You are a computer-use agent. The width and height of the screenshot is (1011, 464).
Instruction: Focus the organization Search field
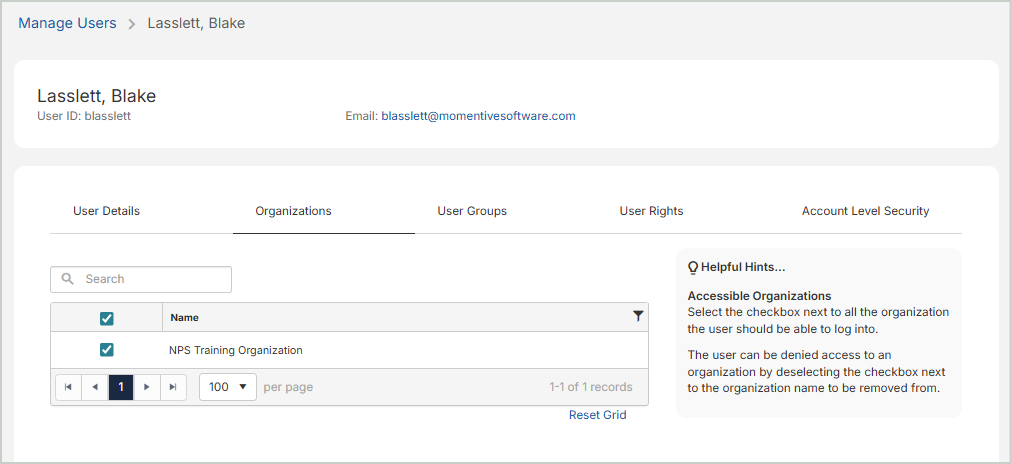150,280
